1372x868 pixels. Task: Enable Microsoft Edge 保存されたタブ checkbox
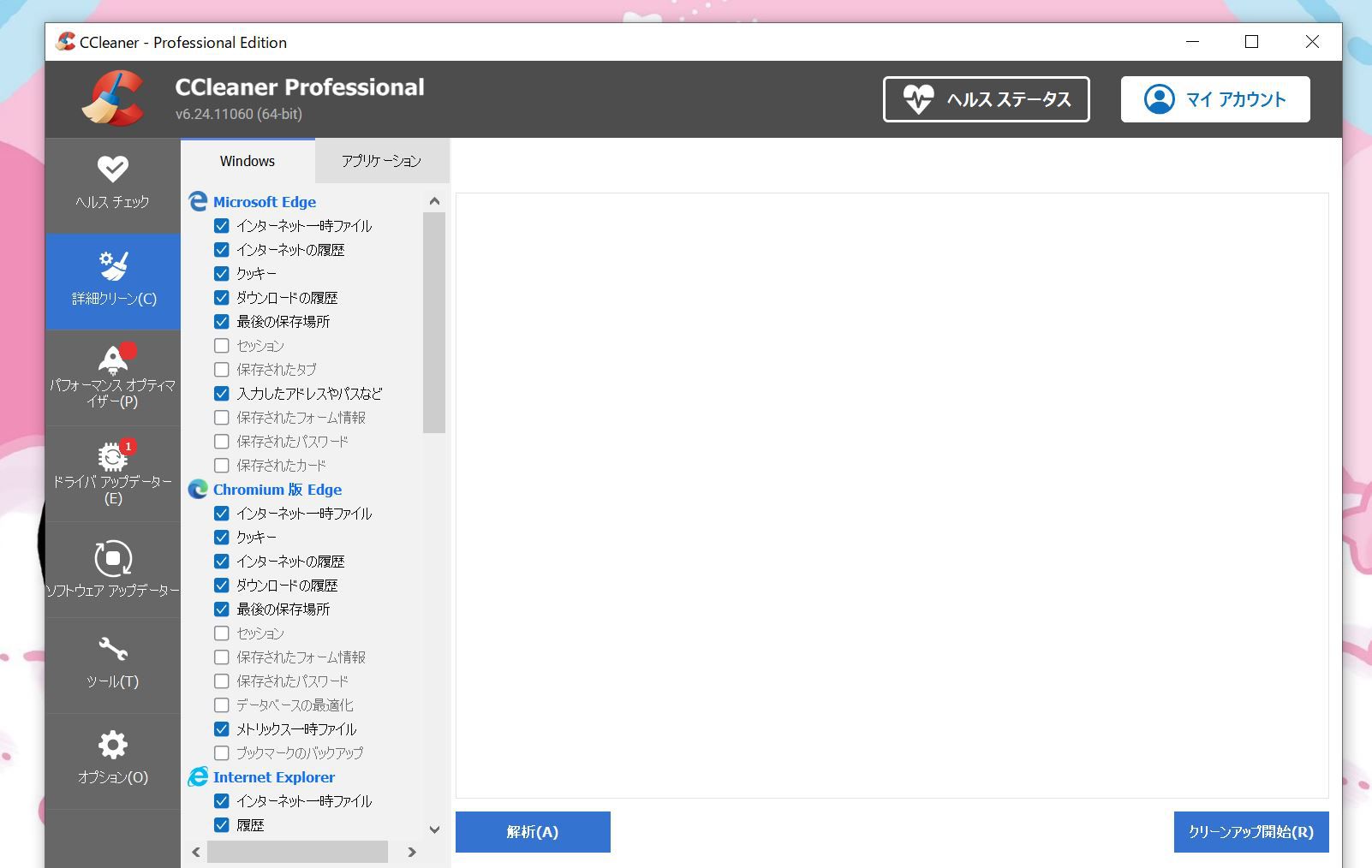222,370
